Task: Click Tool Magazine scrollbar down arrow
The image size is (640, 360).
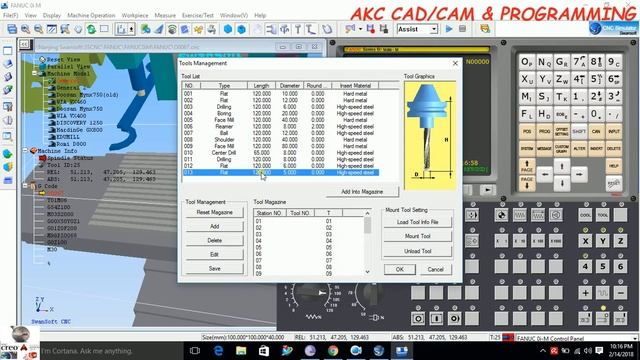Action: [367, 272]
